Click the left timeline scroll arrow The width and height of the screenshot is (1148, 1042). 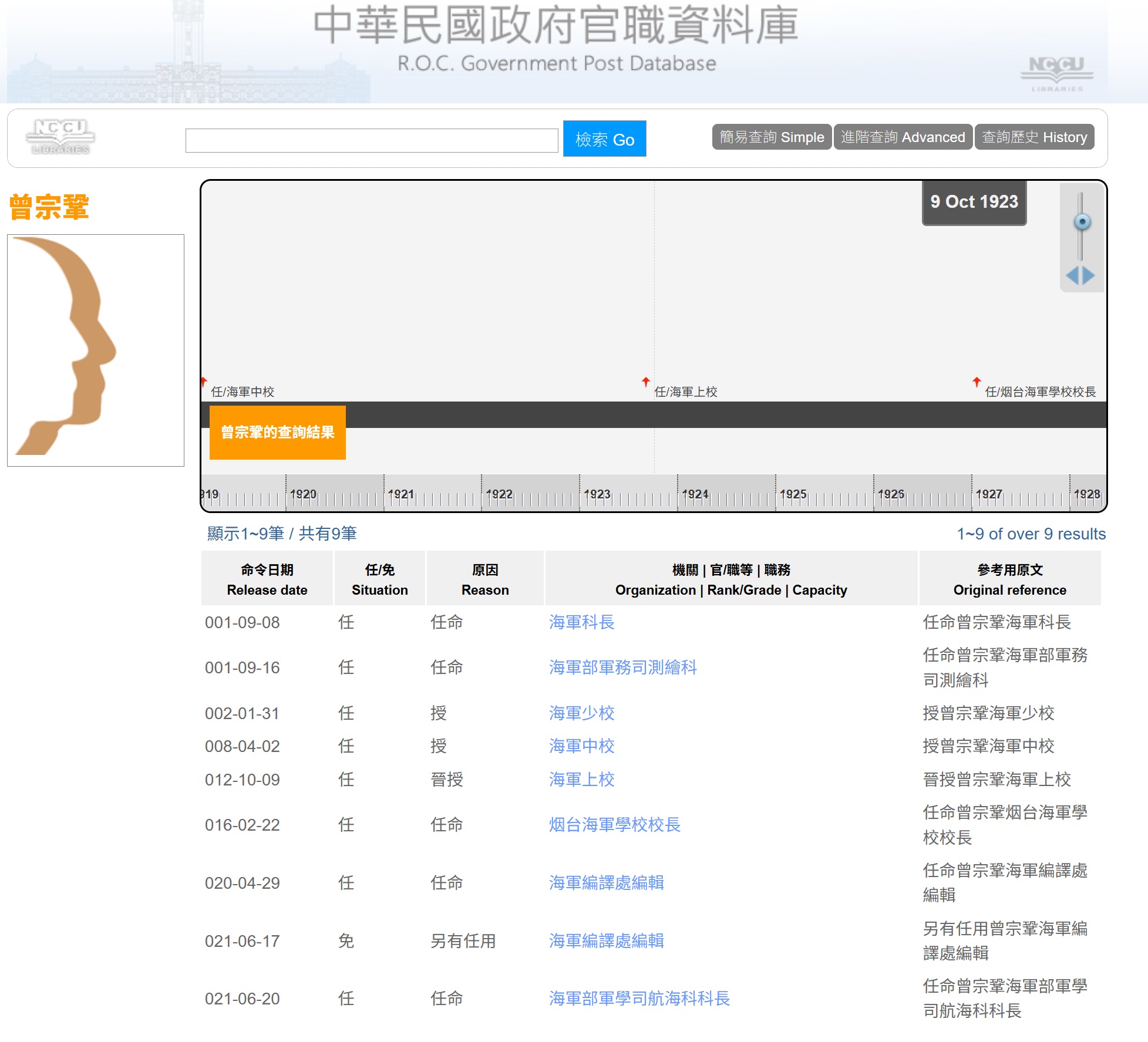(1072, 275)
